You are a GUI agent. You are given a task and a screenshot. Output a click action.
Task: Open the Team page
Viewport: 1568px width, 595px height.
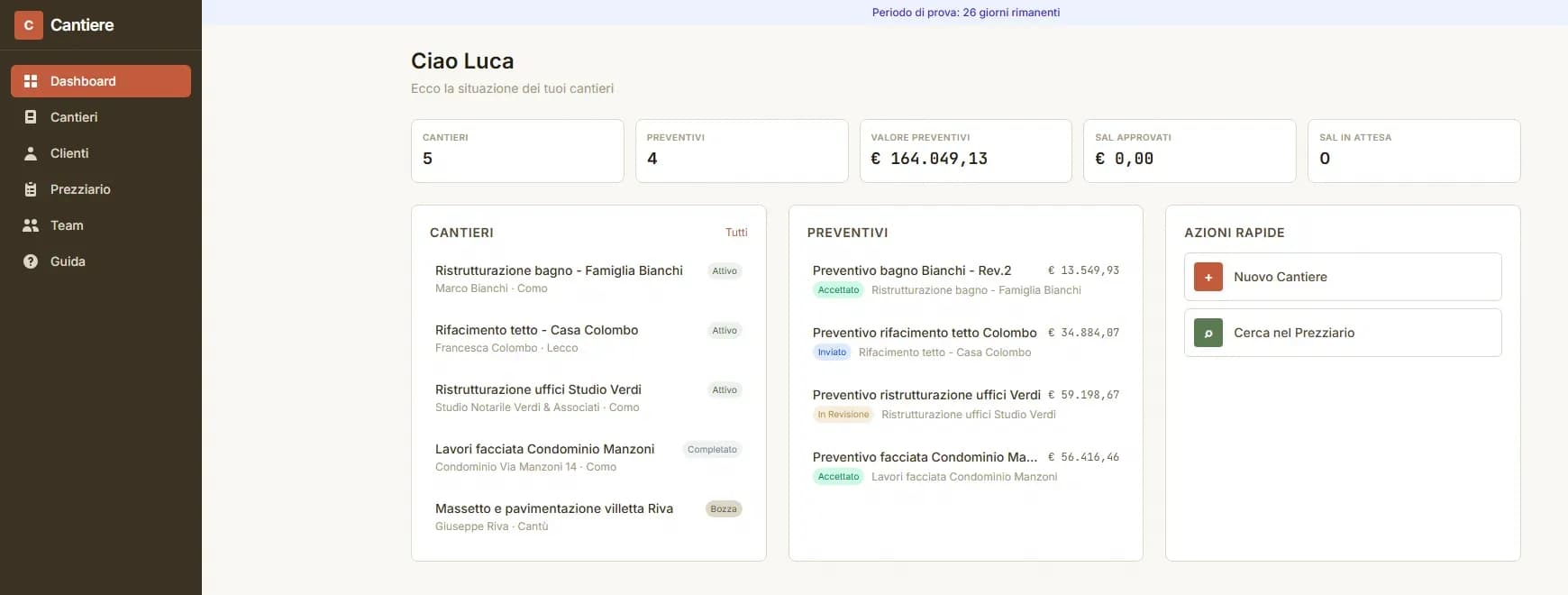point(101,225)
